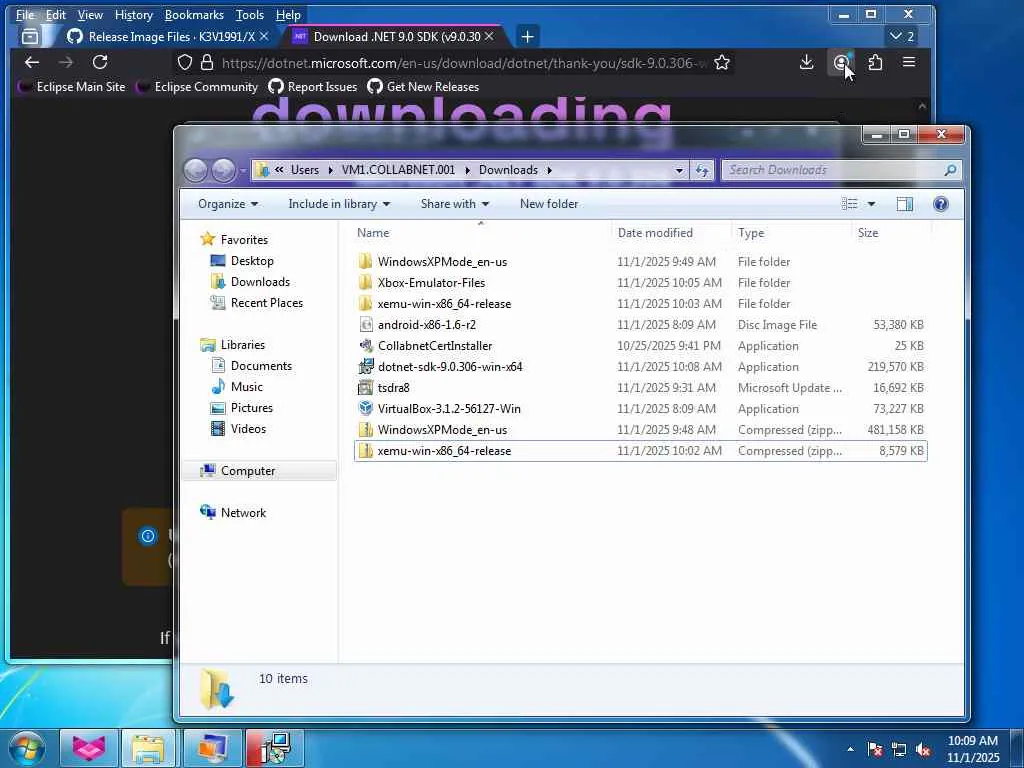Open the browser View menu
Viewport: 1024px width, 768px height.
90,14
